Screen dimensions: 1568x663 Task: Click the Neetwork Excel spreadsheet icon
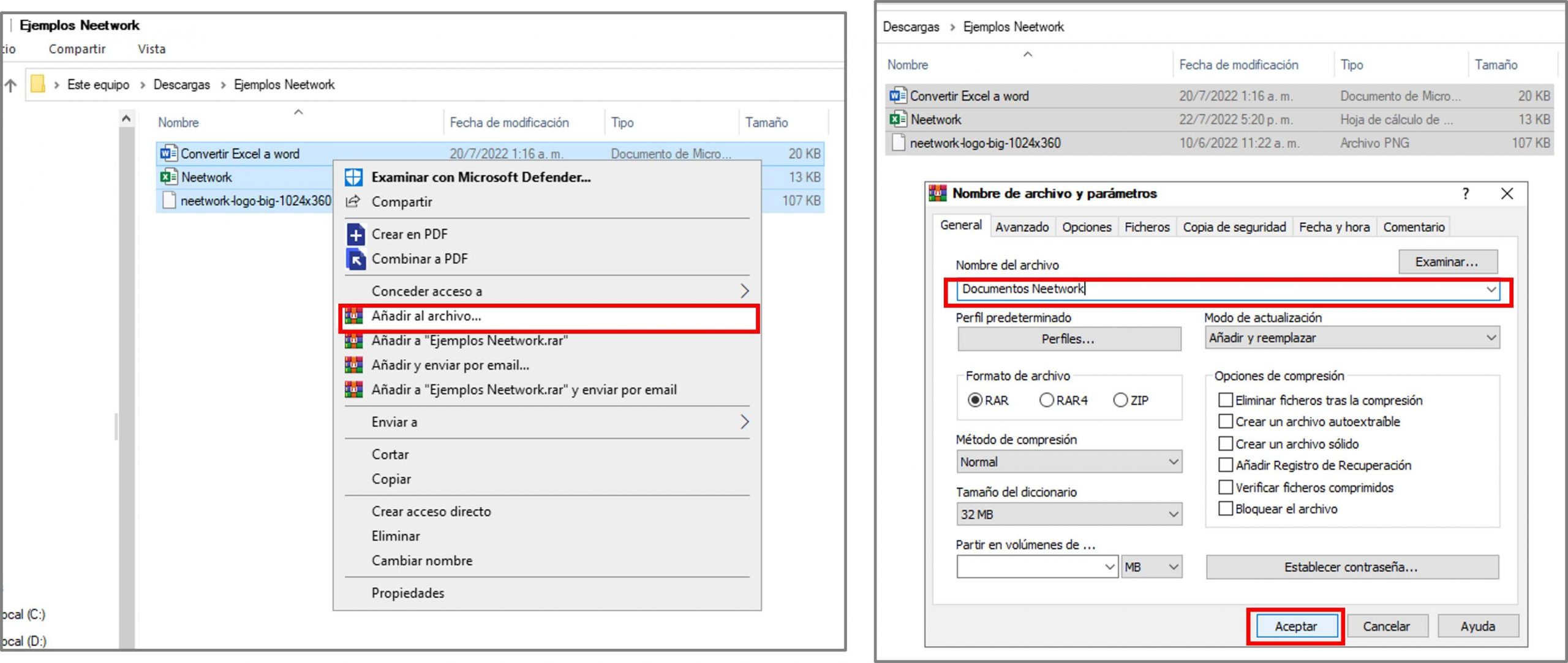coord(170,177)
